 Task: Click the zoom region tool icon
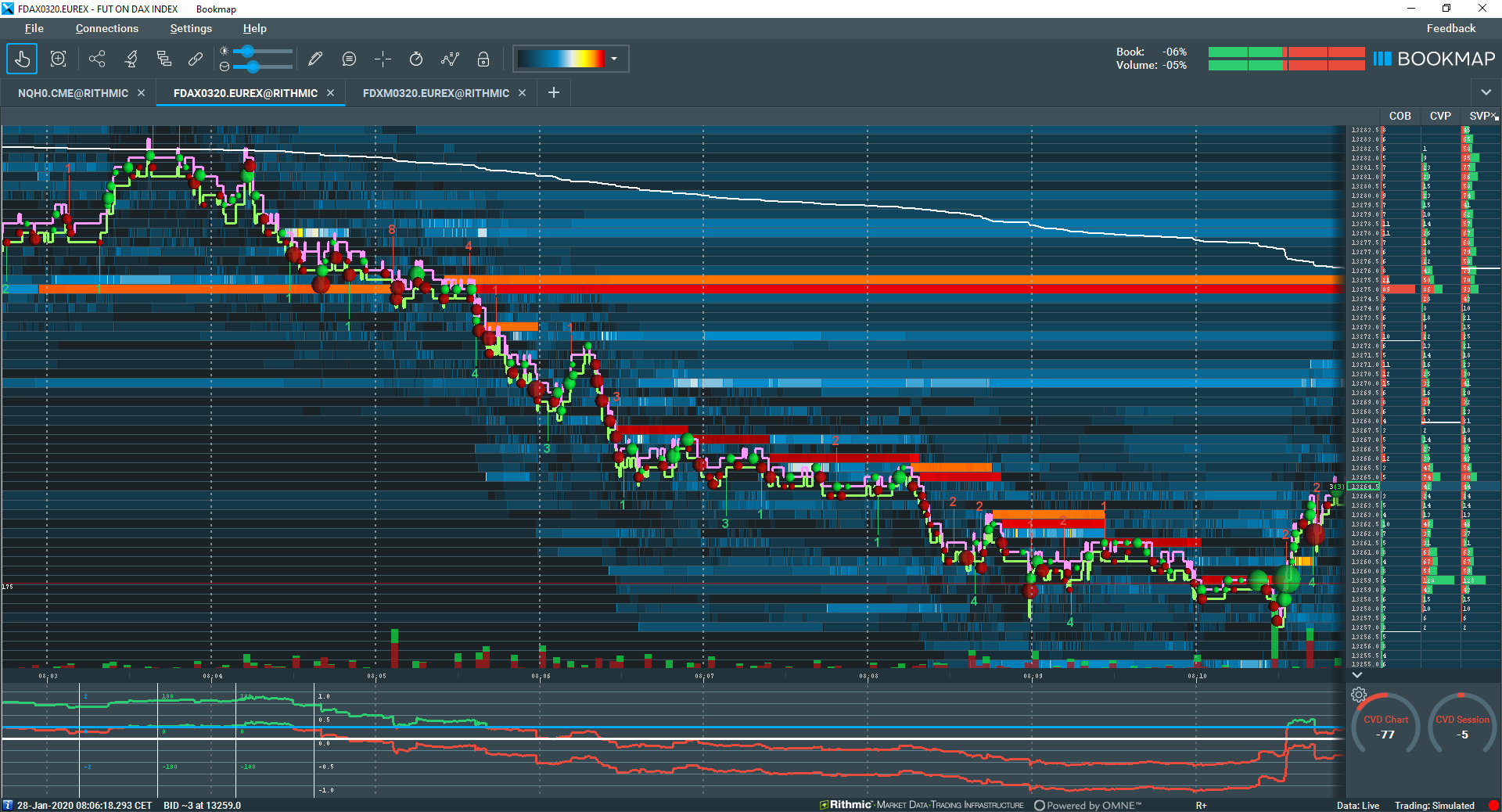tap(58, 59)
